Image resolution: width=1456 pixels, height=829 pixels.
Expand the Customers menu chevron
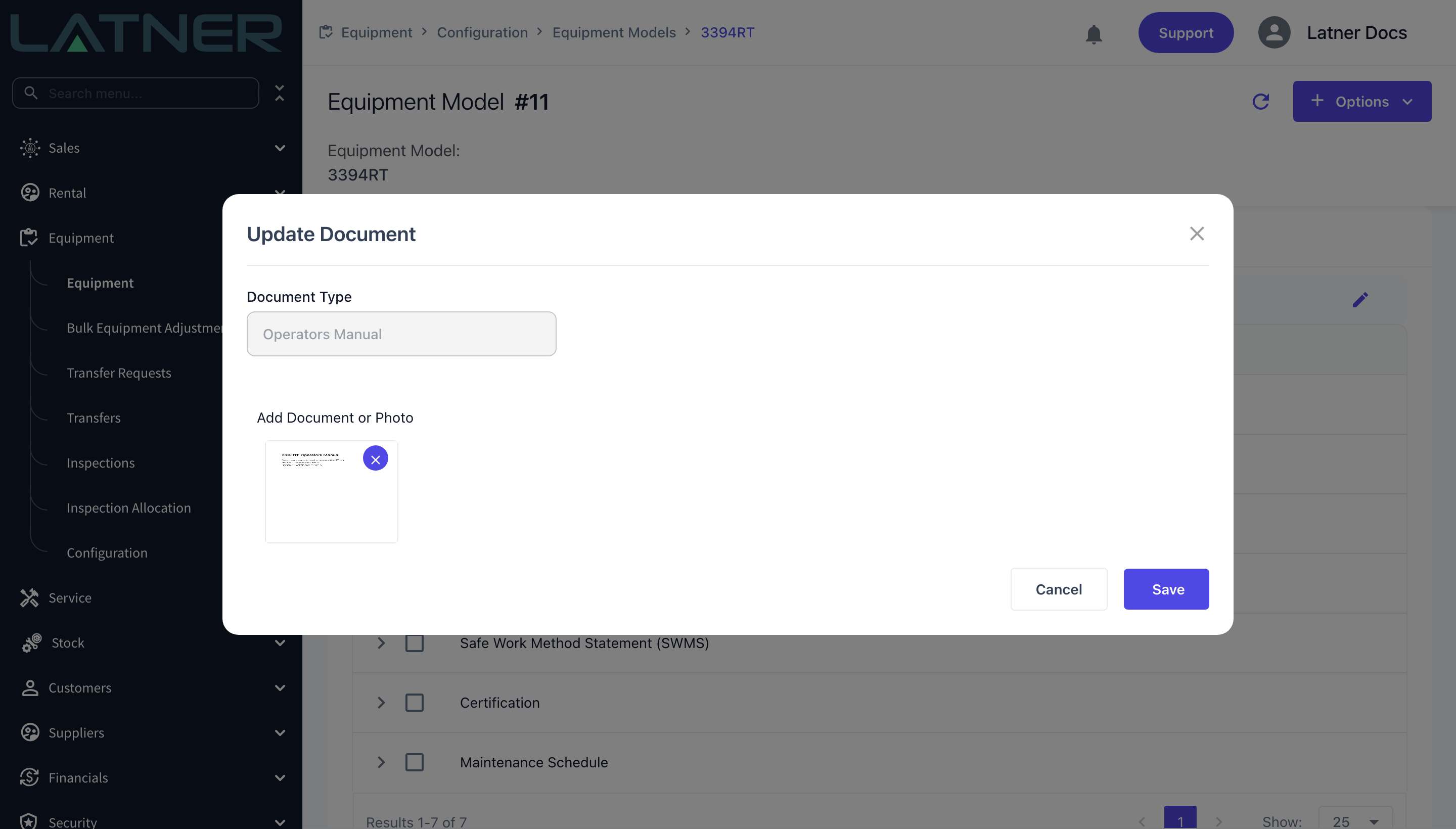280,688
